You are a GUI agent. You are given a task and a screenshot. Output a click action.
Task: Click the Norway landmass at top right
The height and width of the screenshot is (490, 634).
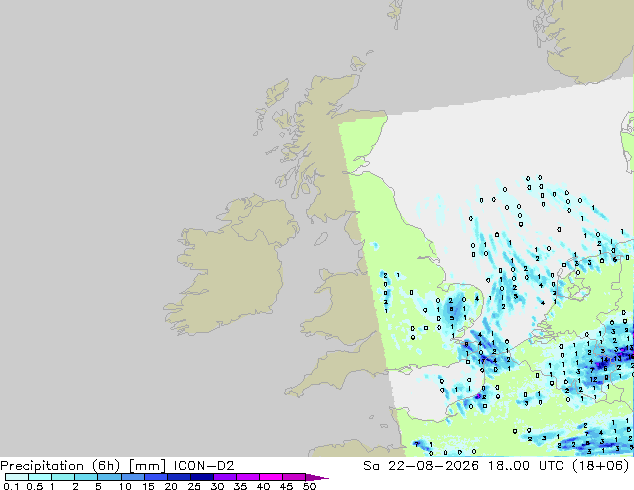pyautogui.click(x=586, y=38)
